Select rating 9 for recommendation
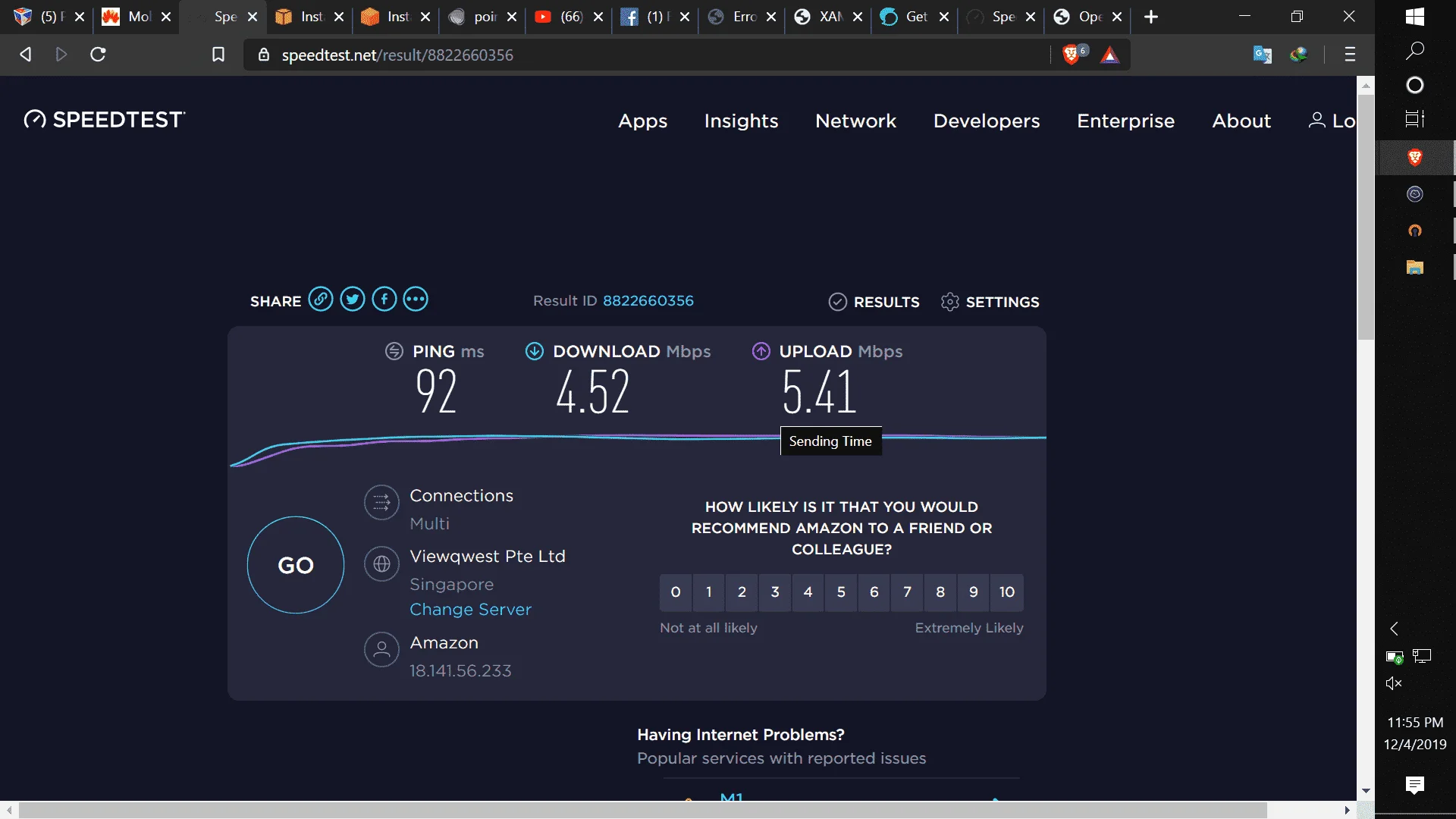Screen dimensions: 1456x819 (974, 592)
